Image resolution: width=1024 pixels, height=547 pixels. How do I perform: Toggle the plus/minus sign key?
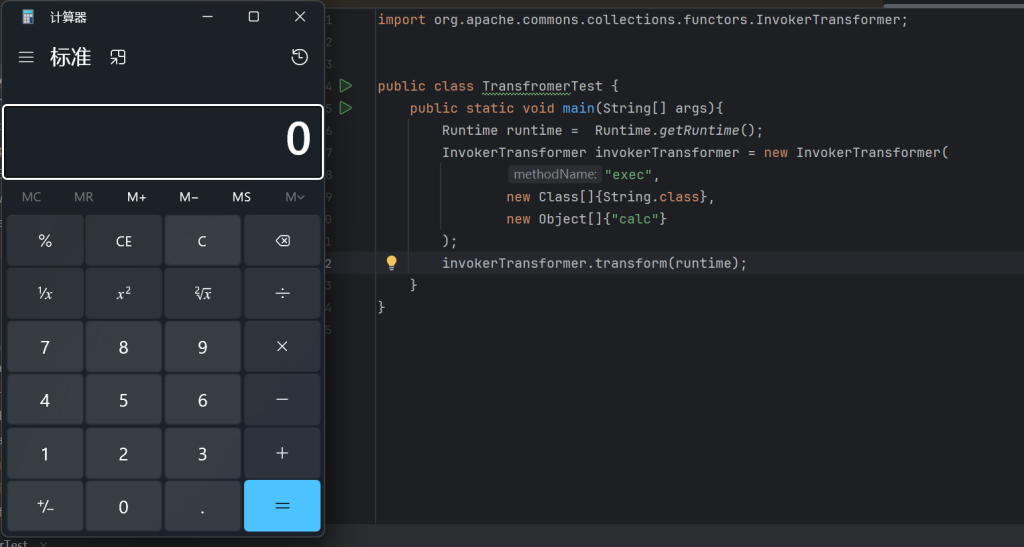click(45, 506)
